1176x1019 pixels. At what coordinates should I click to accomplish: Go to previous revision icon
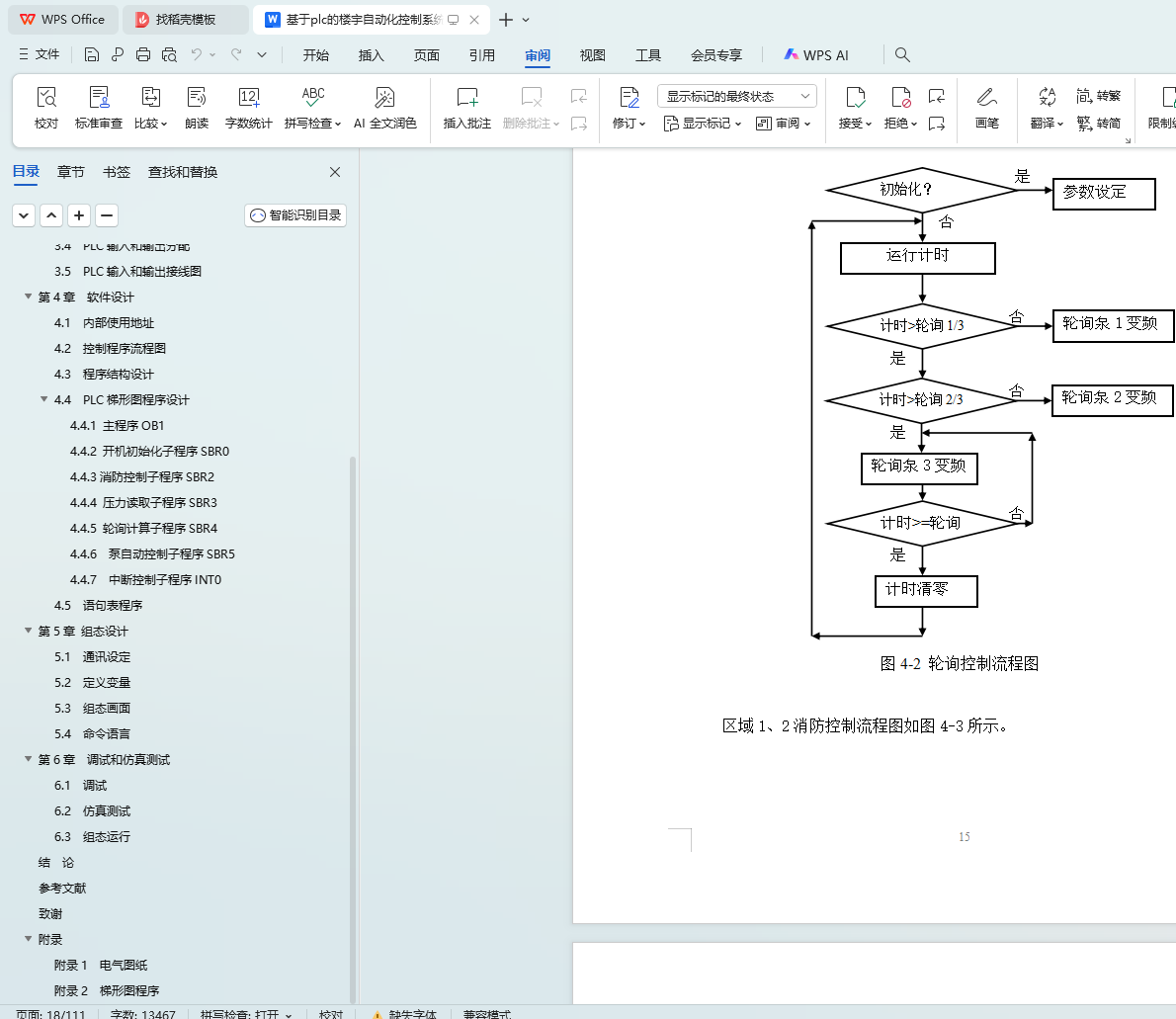coord(937,96)
